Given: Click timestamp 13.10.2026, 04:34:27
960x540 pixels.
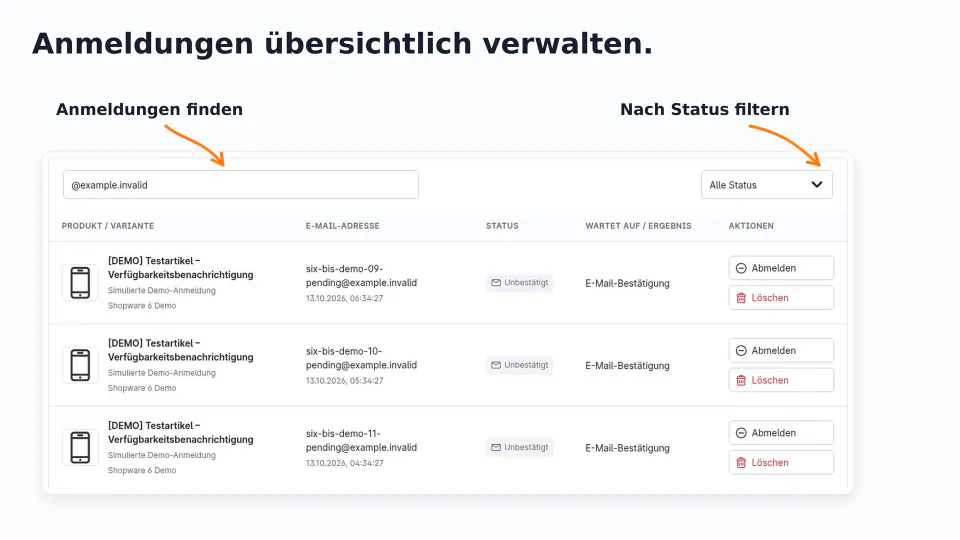Looking at the screenshot, I should (345, 463).
